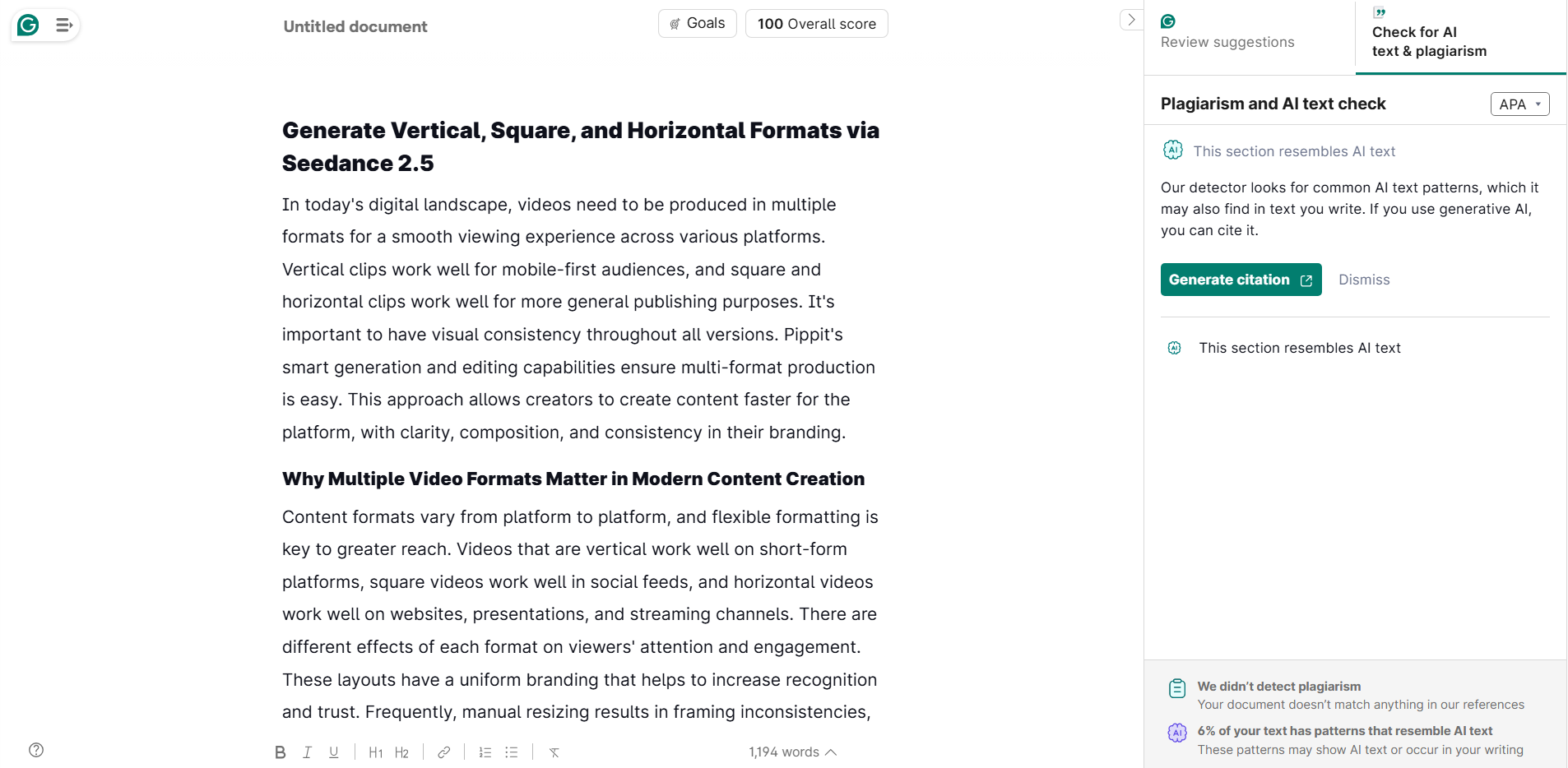Expand second 'This section resembles AI text' item
The height and width of the screenshot is (768, 1568).
coord(1300,348)
